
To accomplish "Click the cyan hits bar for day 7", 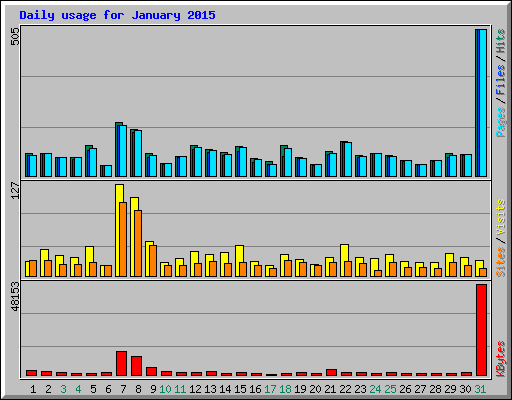I will click(123, 151).
